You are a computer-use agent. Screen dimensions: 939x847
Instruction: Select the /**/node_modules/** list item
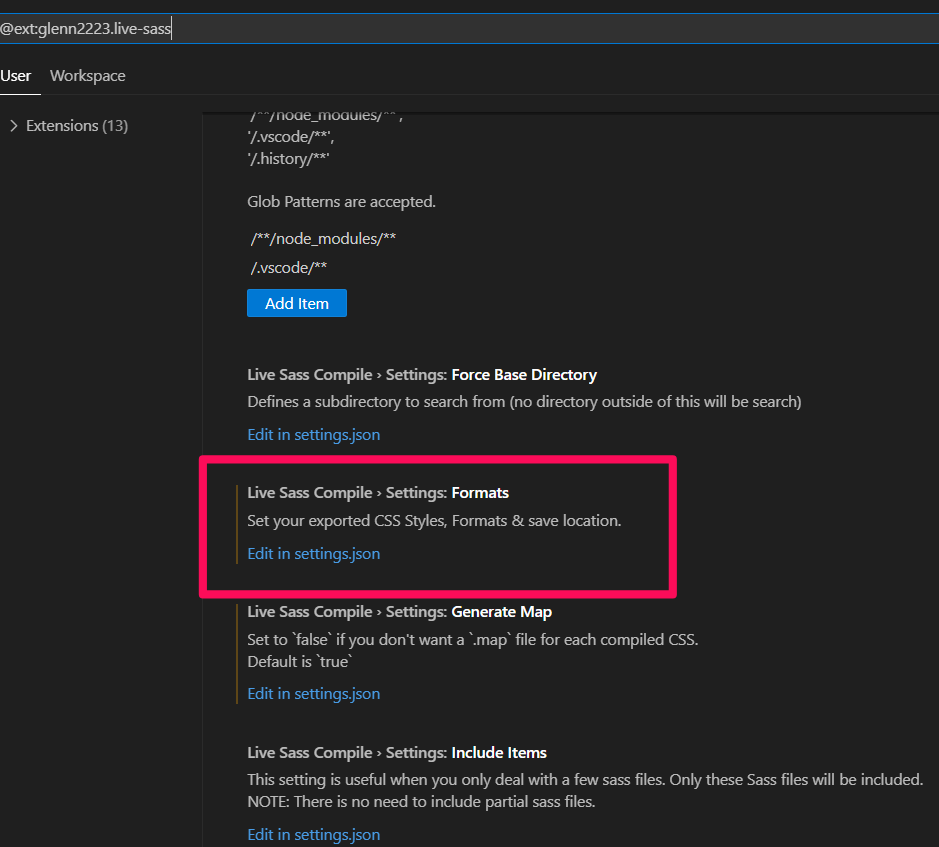coord(323,239)
